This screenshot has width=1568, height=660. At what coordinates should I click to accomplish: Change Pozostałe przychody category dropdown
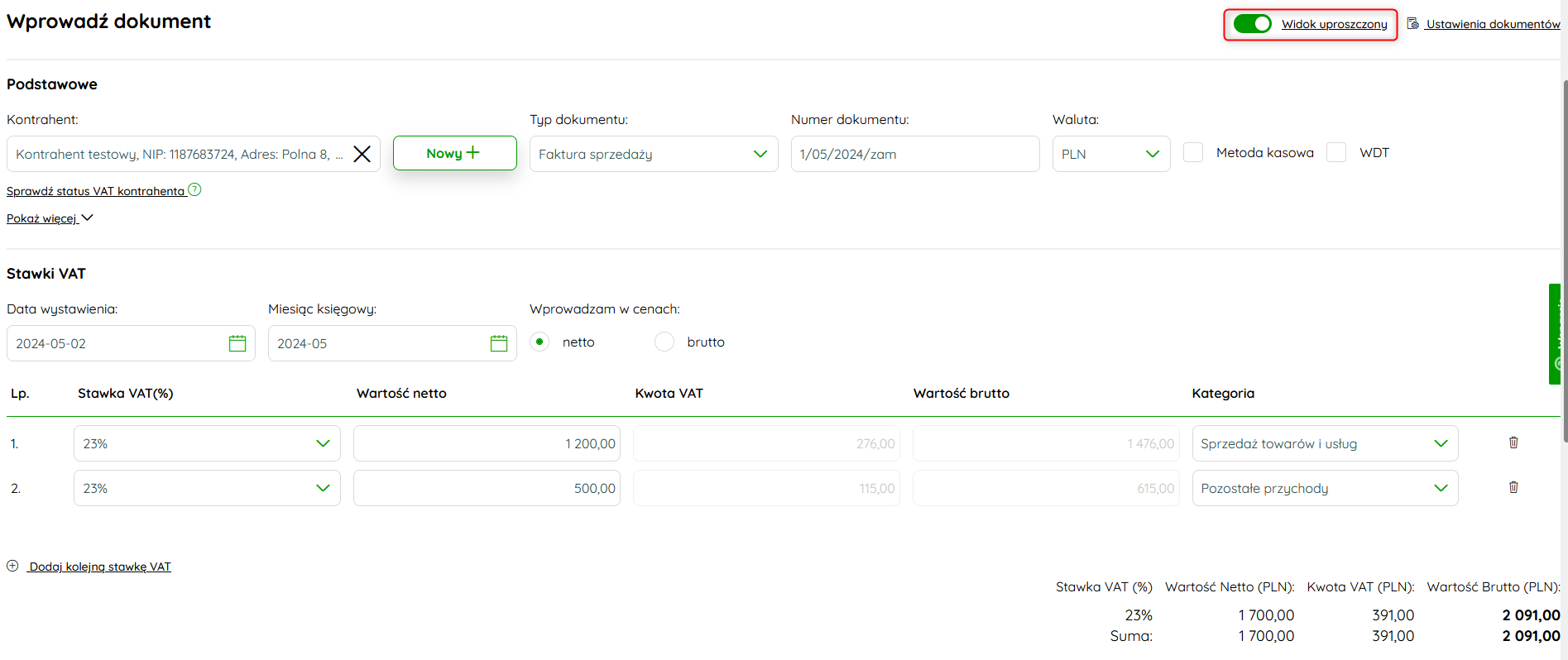tap(1325, 488)
